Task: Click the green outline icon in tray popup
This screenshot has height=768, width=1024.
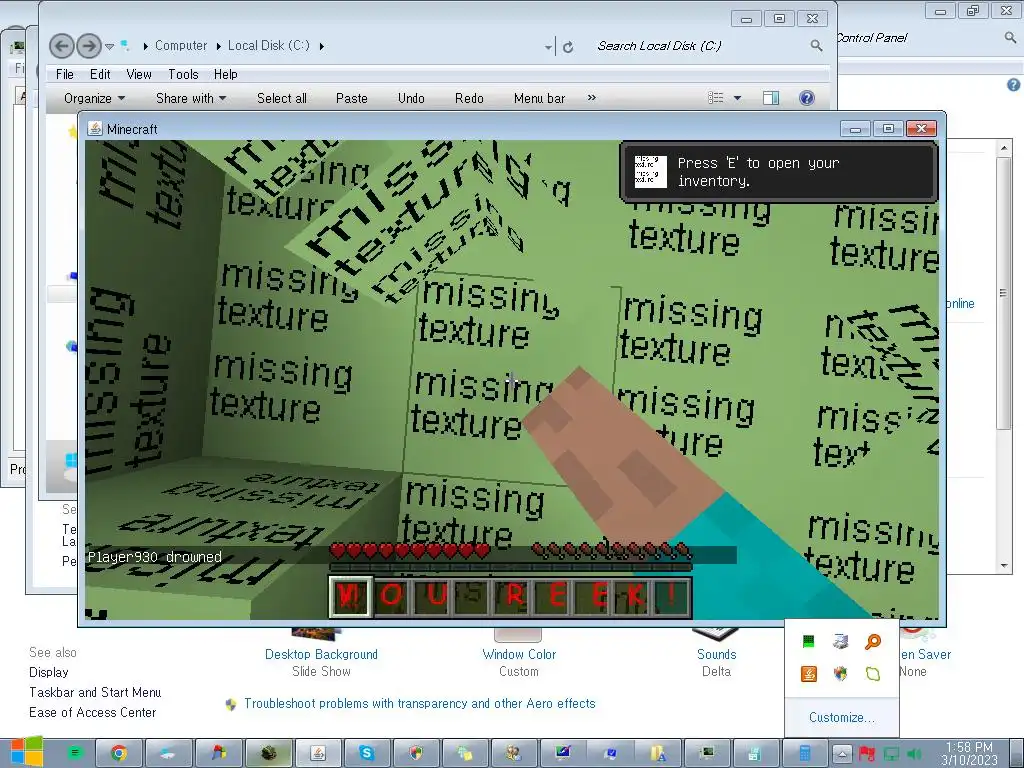Action: point(872,673)
